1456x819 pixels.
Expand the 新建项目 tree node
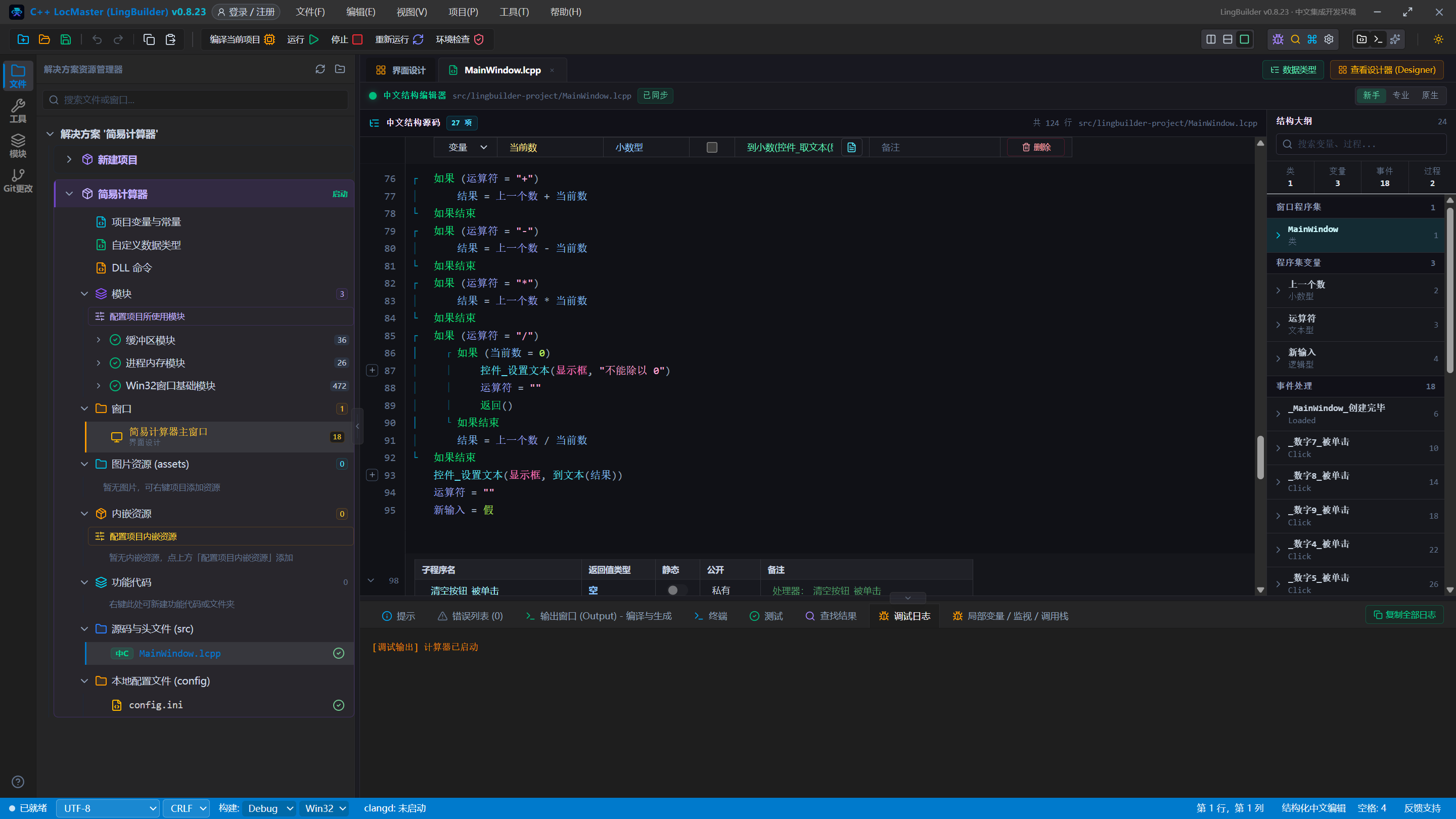pyautogui.click(x=69, y=159)
